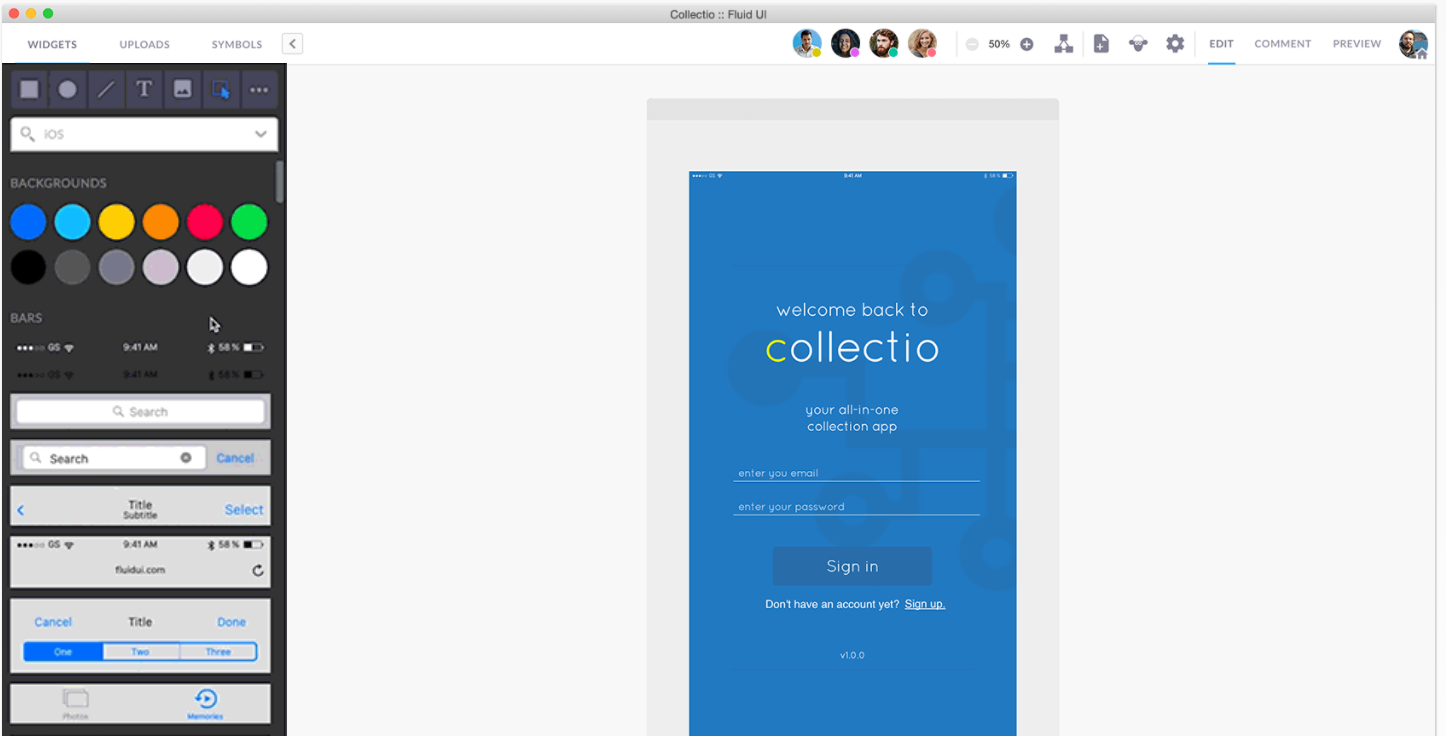Select the welcome back to text
The width and height of the screenshot is (1446, 736).
(x=852, y=310)
